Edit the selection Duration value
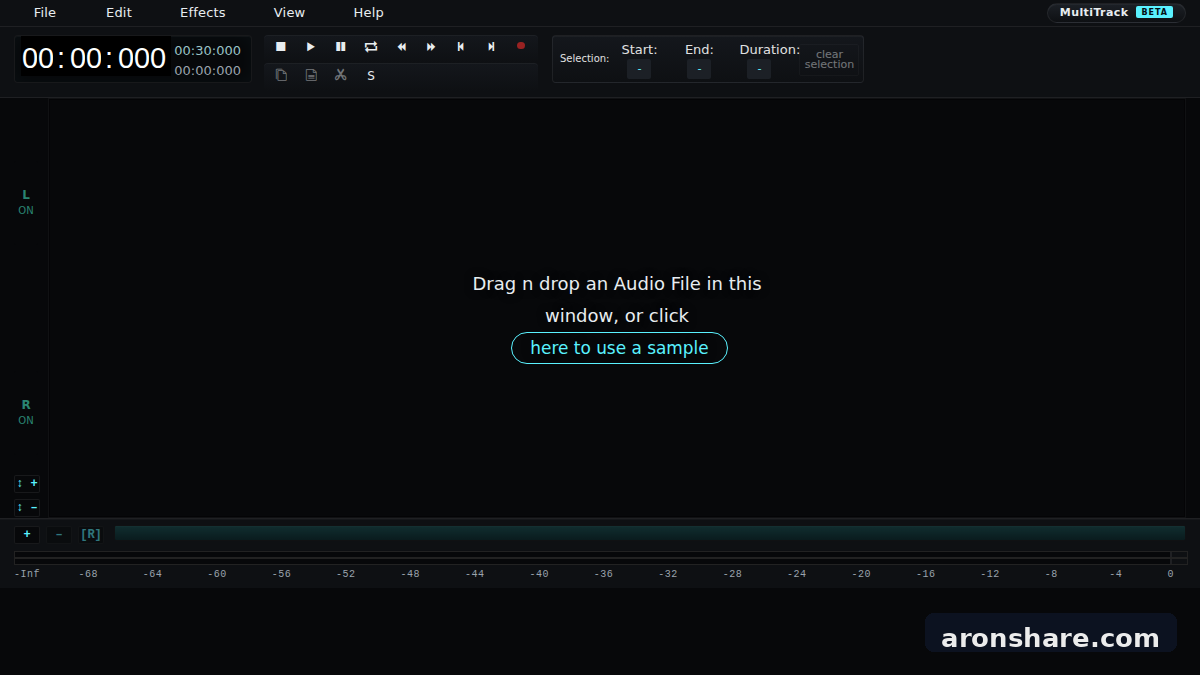 point(759,69)
